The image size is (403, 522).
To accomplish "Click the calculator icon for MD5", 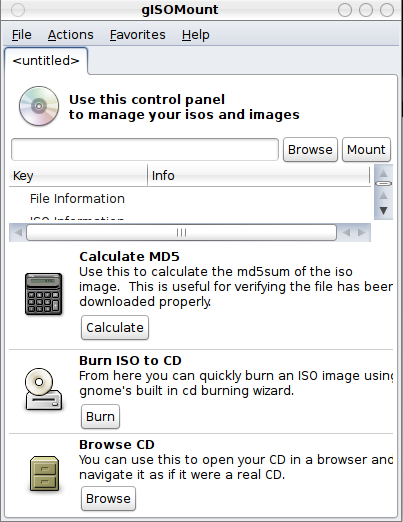I will coord(44,294).
